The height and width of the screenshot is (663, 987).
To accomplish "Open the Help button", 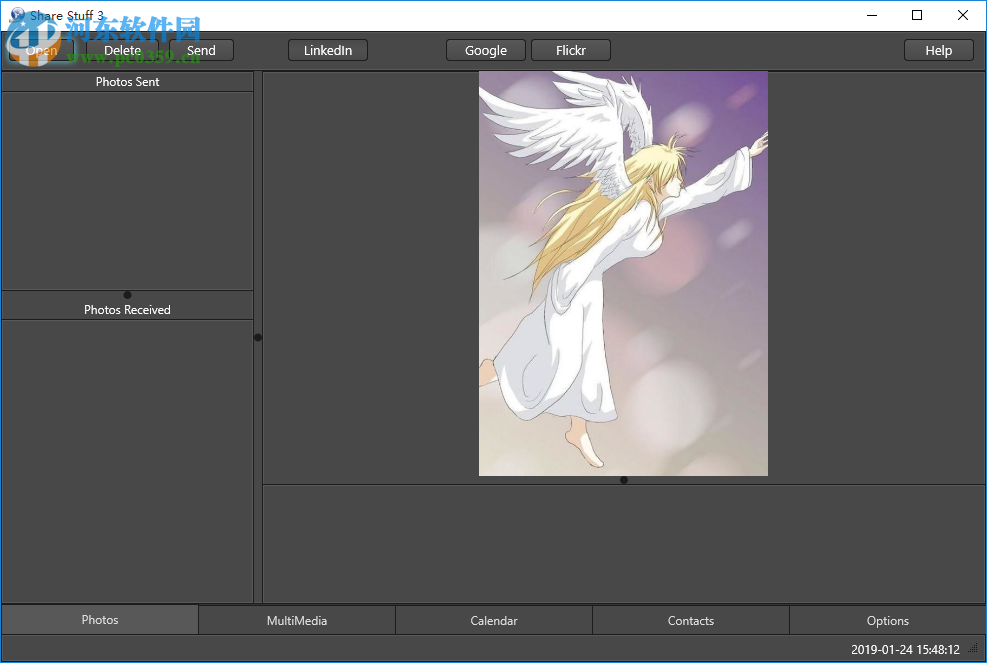I will click(938, 51).
